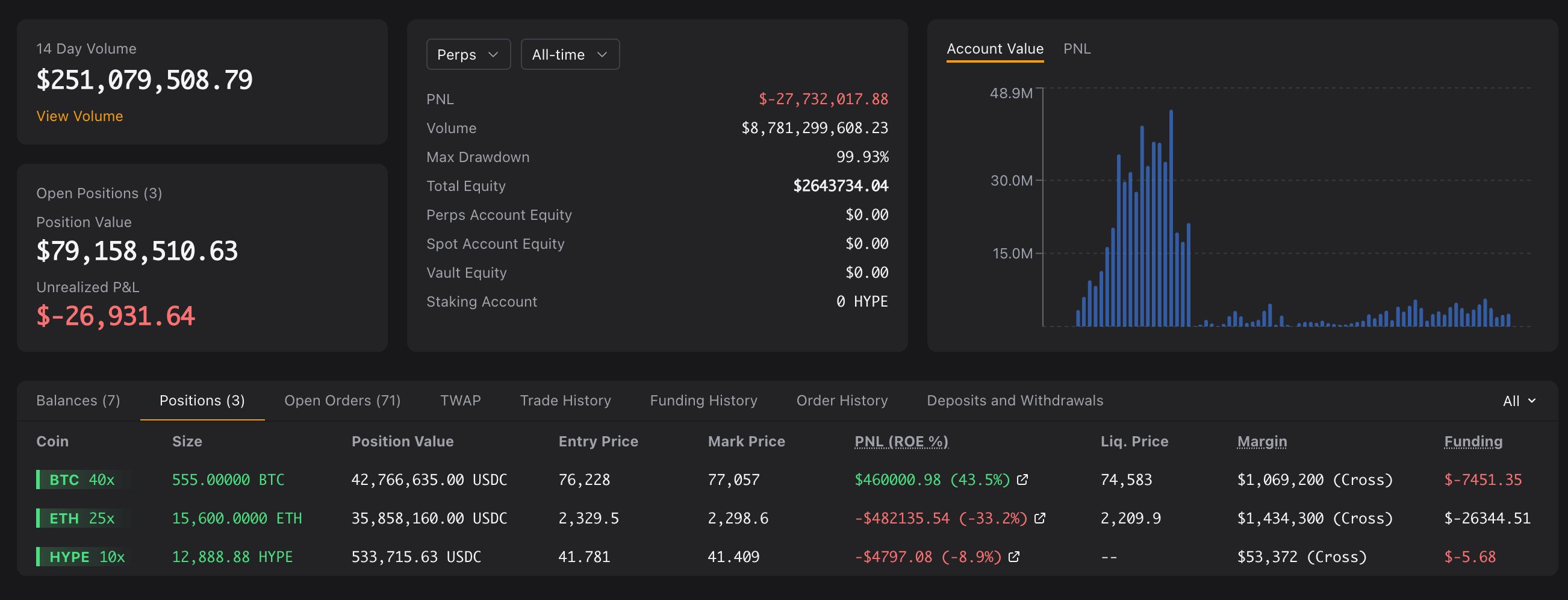The width and height of the screenshot is (1568, 600).
Task: Expand the Perps dropdown
Action: click(x=468, y=55)
